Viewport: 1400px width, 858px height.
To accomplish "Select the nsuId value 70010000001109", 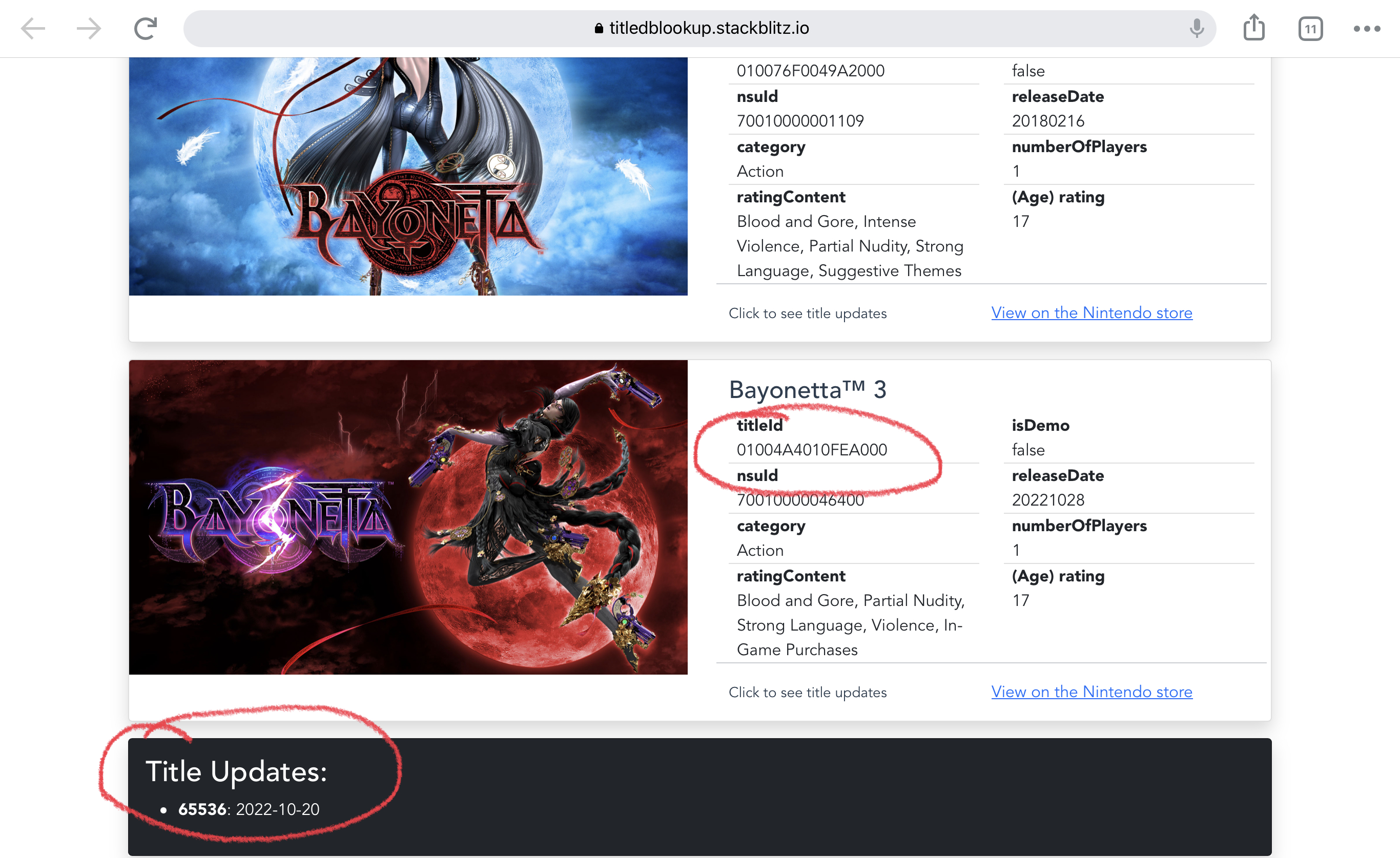I will 800,121.
